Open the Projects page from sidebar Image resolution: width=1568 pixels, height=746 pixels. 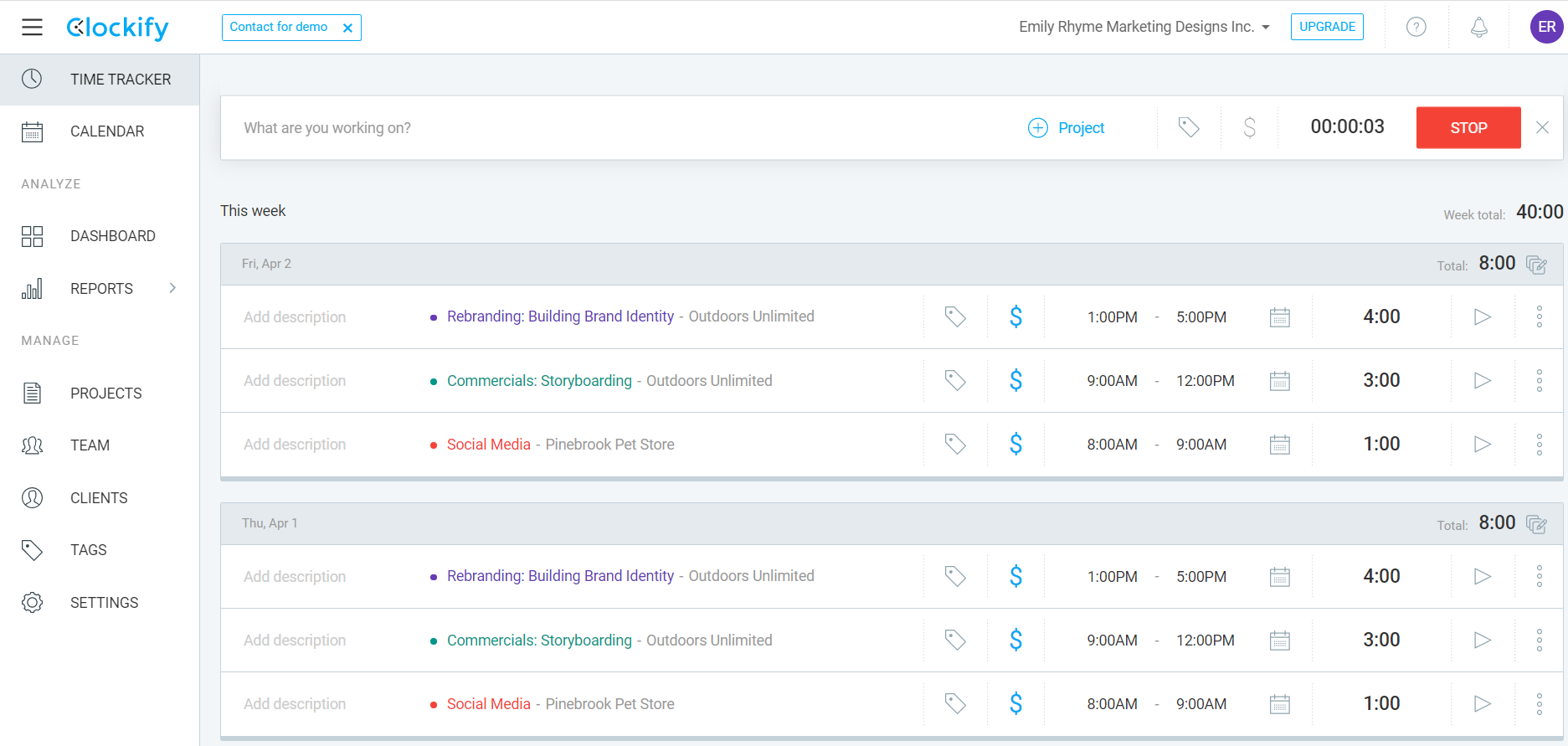[105, 394]
